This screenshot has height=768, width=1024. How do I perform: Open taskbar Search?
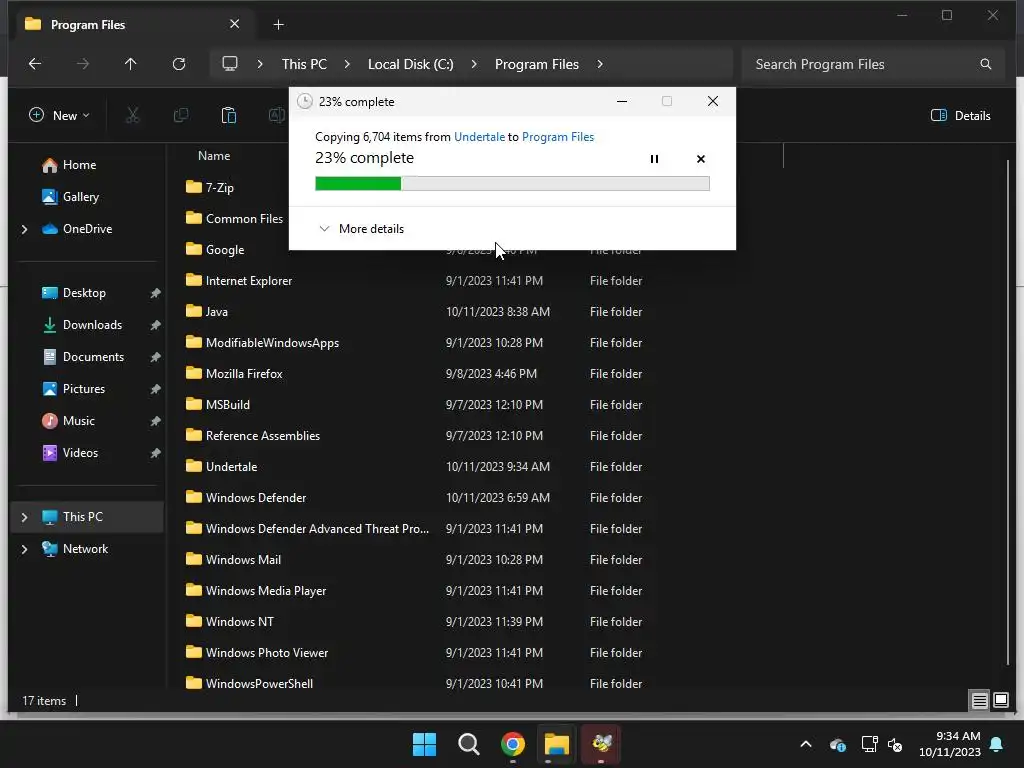(469, 744)
